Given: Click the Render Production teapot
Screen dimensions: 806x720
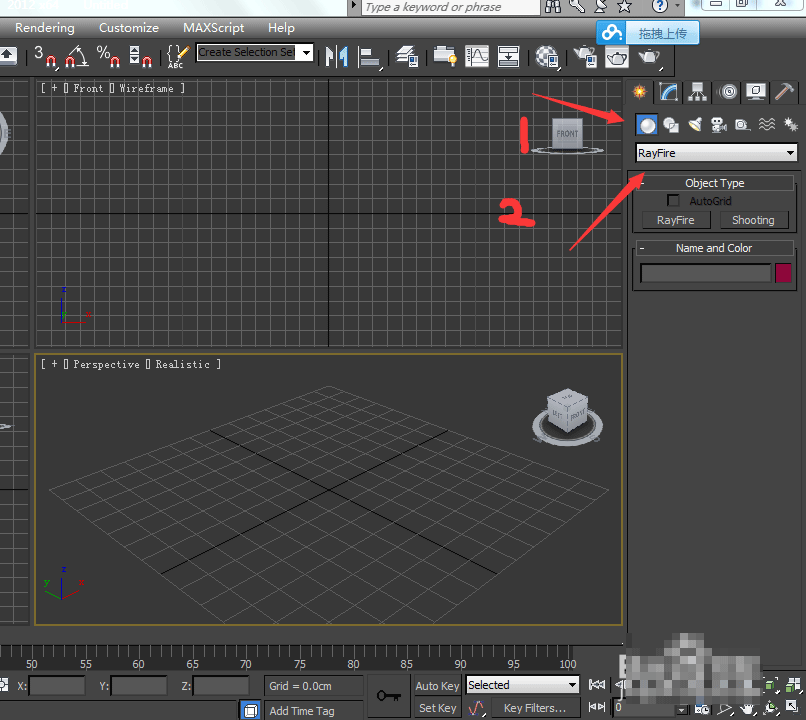Looking at the screenshot, I should [x=649, y=56].
